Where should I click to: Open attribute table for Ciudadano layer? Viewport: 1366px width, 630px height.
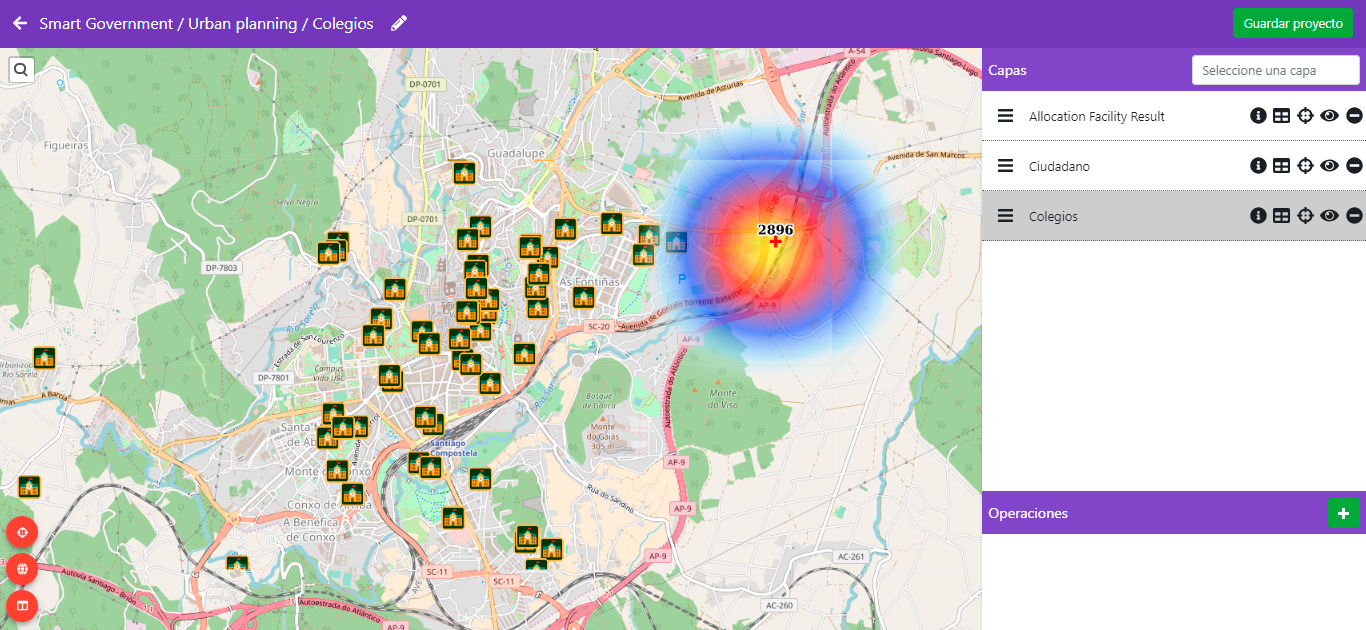pos(1281,166)
